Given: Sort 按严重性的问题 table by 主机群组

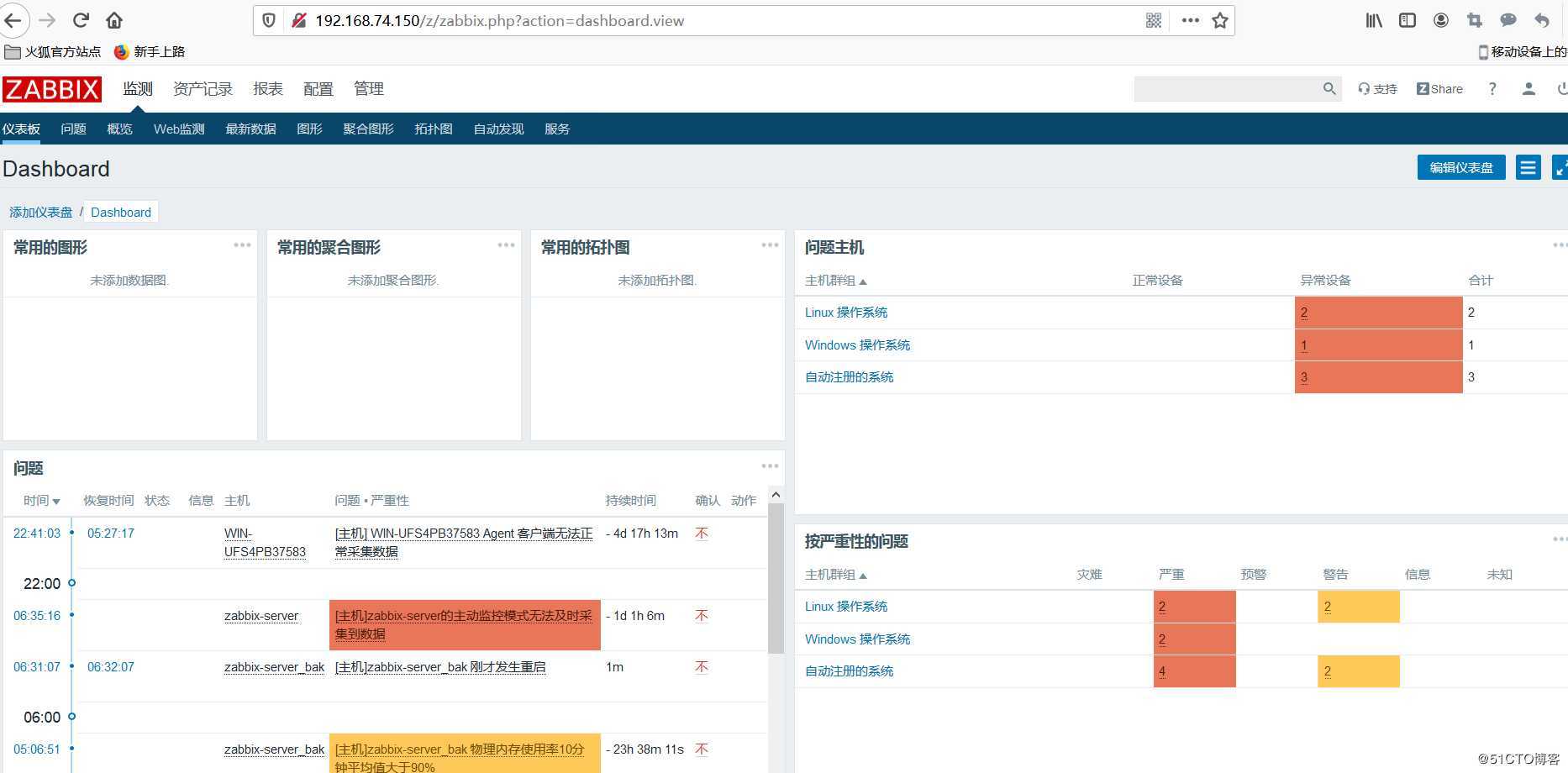Looking at the screenshot, I should point(835,575).
